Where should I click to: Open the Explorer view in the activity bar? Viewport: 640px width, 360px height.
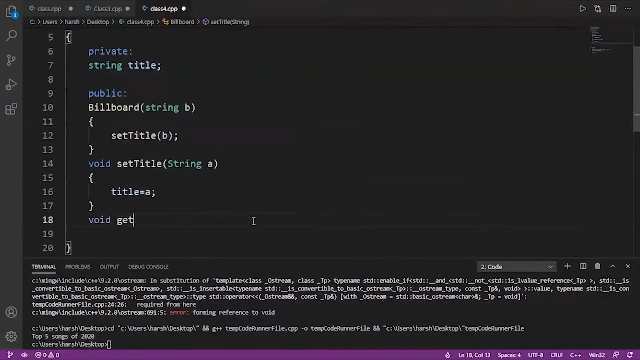point(11,12)
